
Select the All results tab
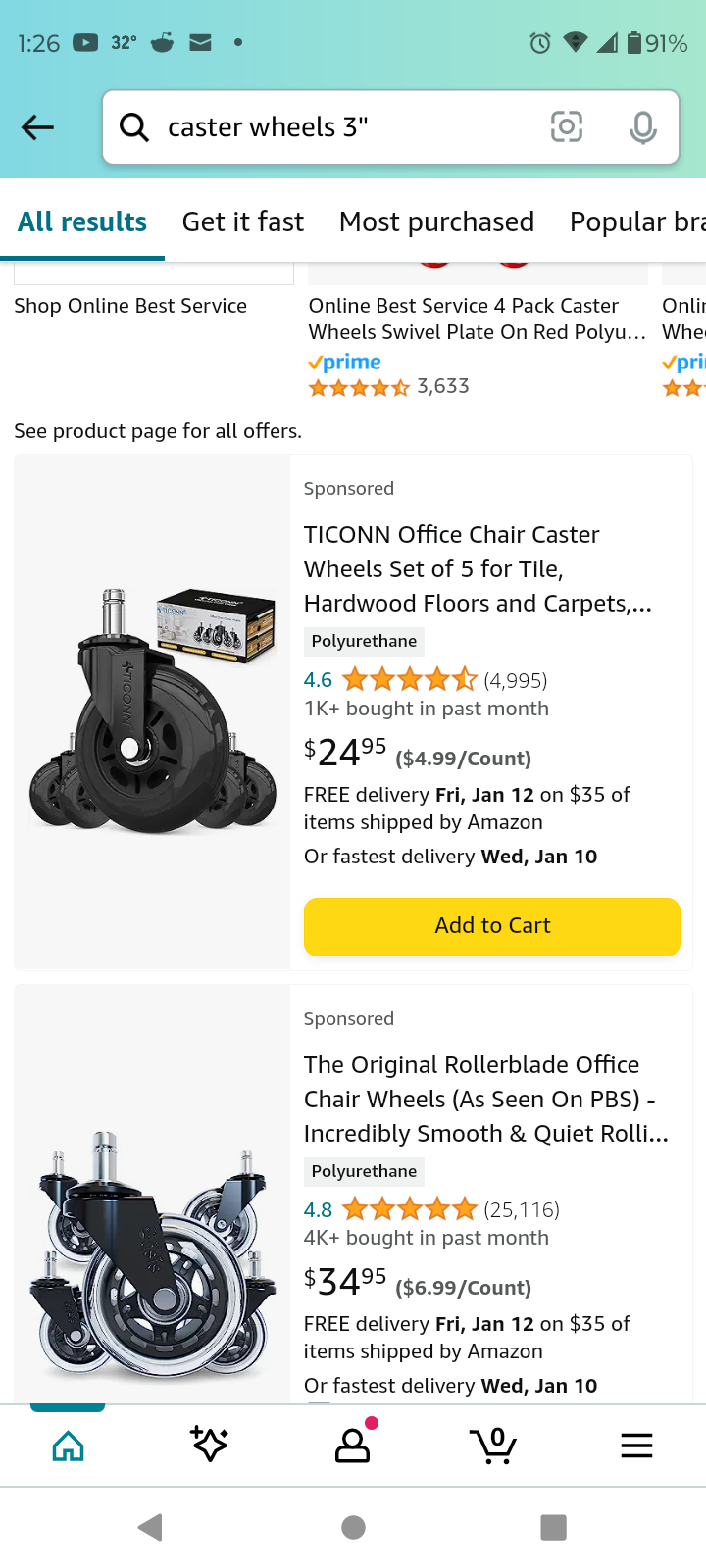pyautogui.click(x=82, y=222)
